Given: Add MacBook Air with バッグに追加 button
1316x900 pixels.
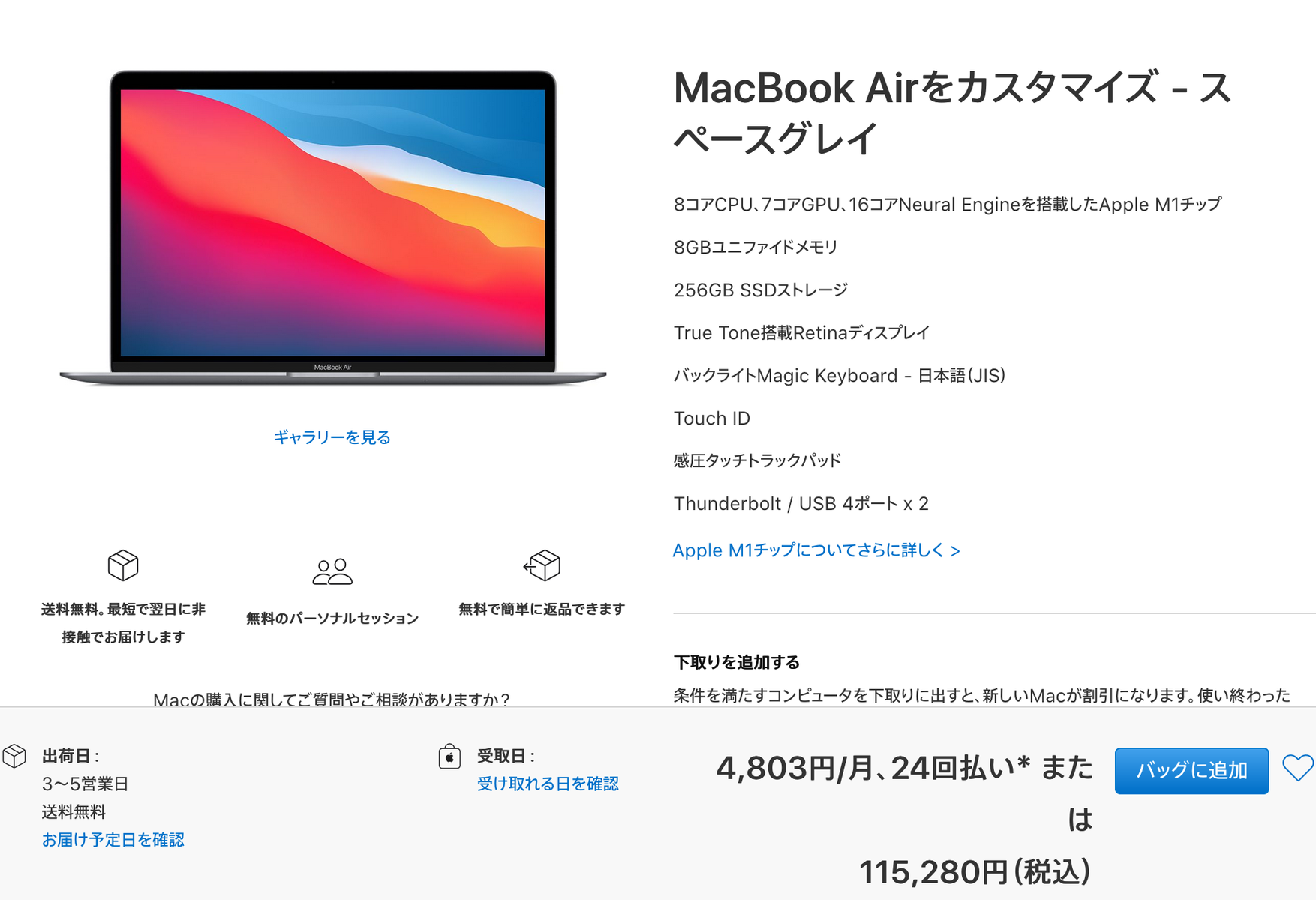Looking at the screenshot, I should [1191, 770].
